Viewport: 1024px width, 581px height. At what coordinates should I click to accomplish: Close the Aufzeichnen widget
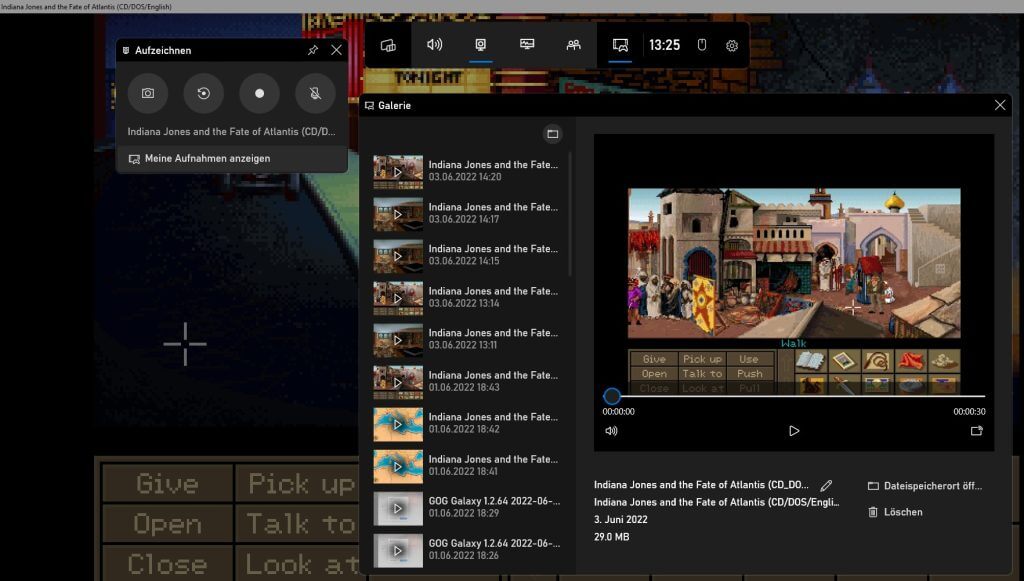(x=336, y=50)
